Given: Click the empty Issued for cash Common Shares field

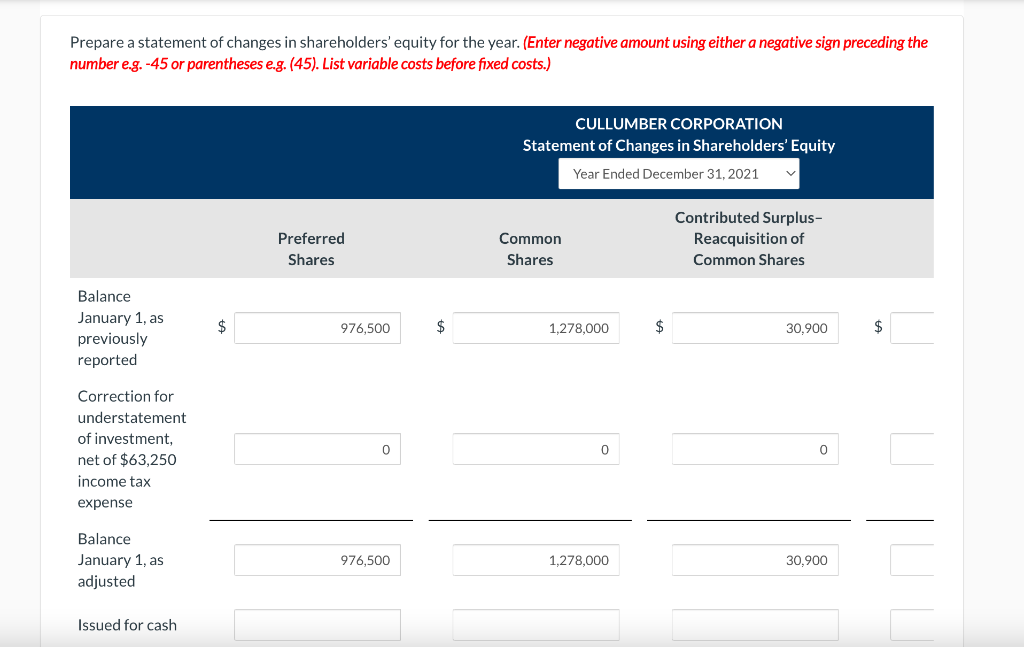Looking at the screenshot, I should pos(536,624).
